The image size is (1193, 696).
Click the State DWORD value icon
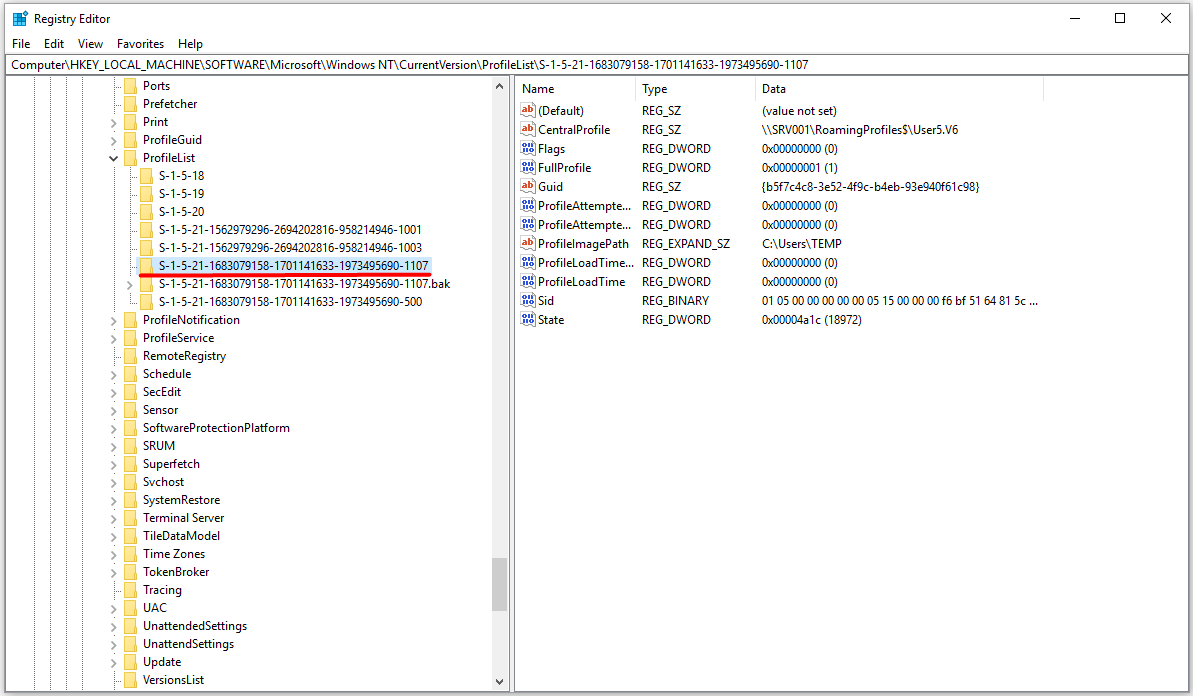(527, 319)
